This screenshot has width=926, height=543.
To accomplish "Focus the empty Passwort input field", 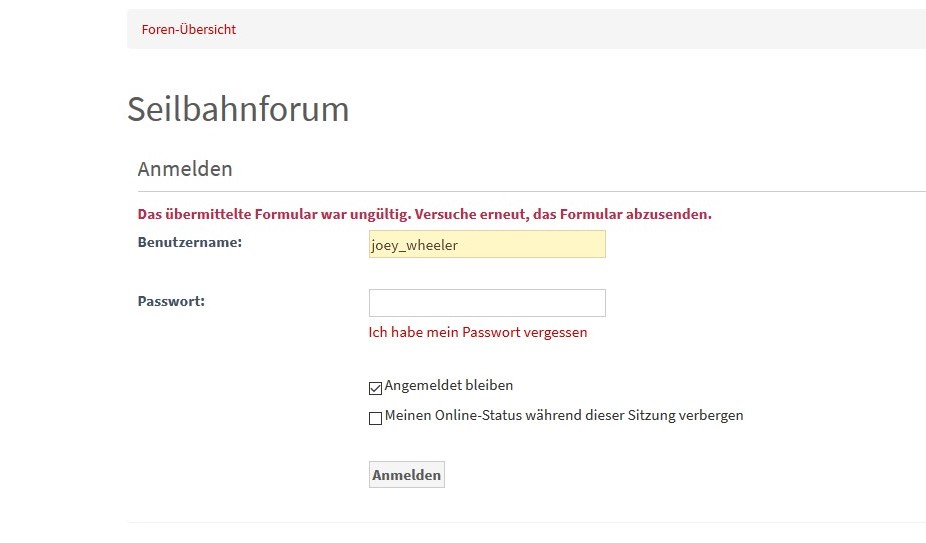I will 487,303.
